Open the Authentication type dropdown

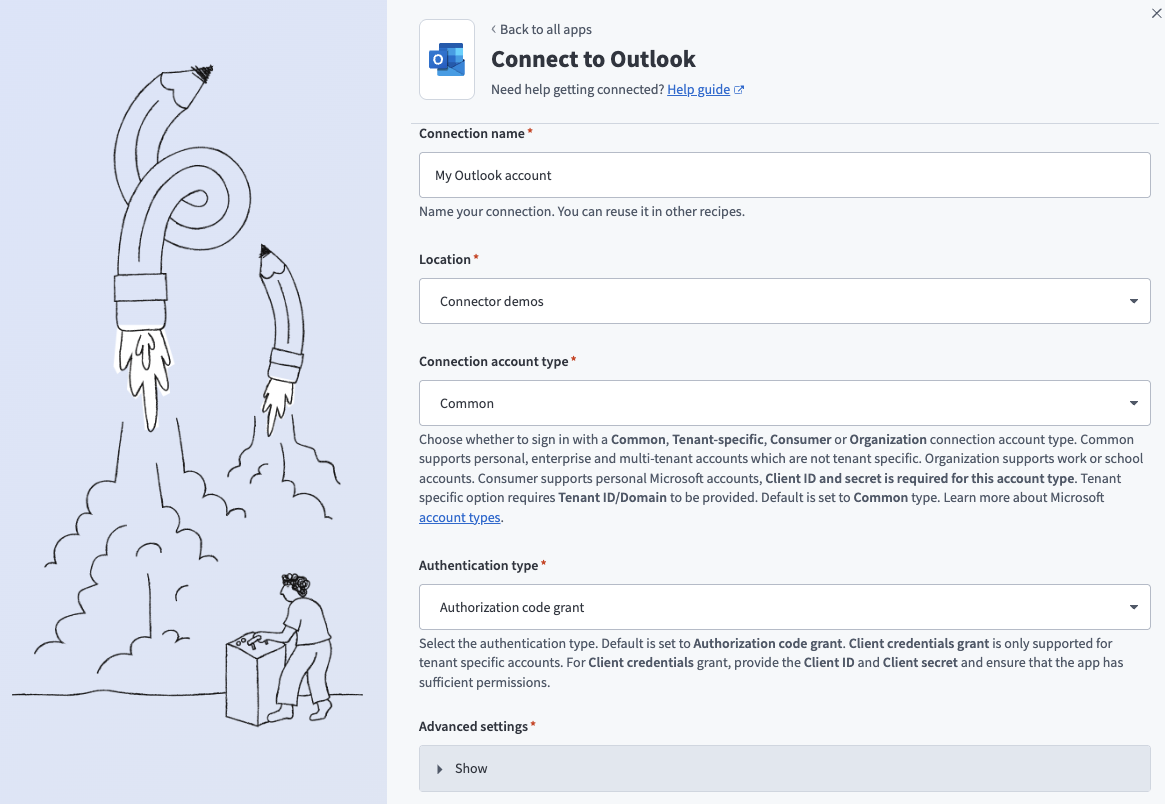(x=785, y=606)
